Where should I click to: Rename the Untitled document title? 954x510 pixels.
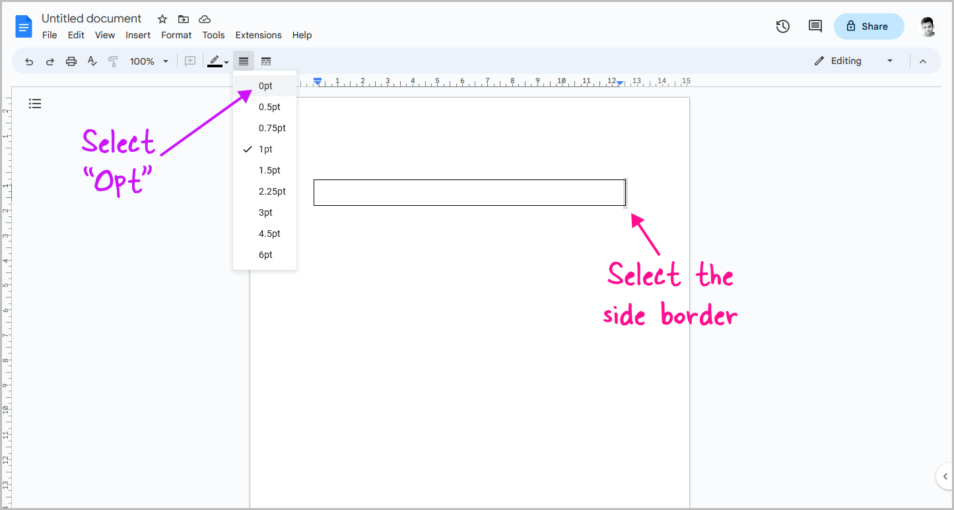click(91, 19)
